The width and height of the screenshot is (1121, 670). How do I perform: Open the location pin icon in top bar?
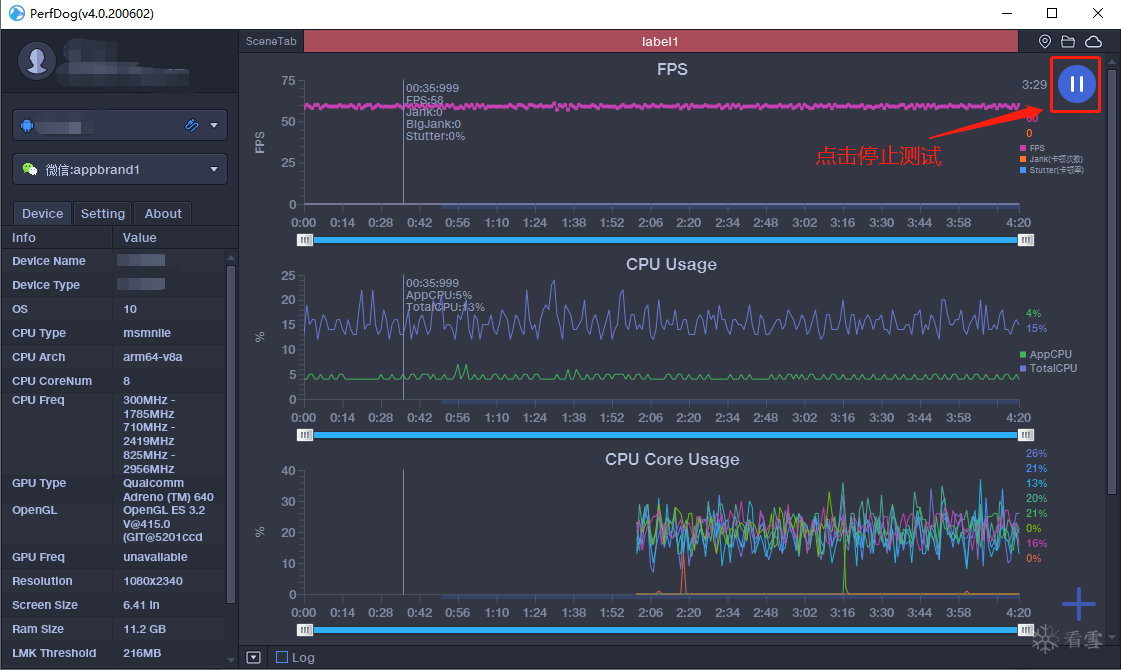coord(1045,41)
